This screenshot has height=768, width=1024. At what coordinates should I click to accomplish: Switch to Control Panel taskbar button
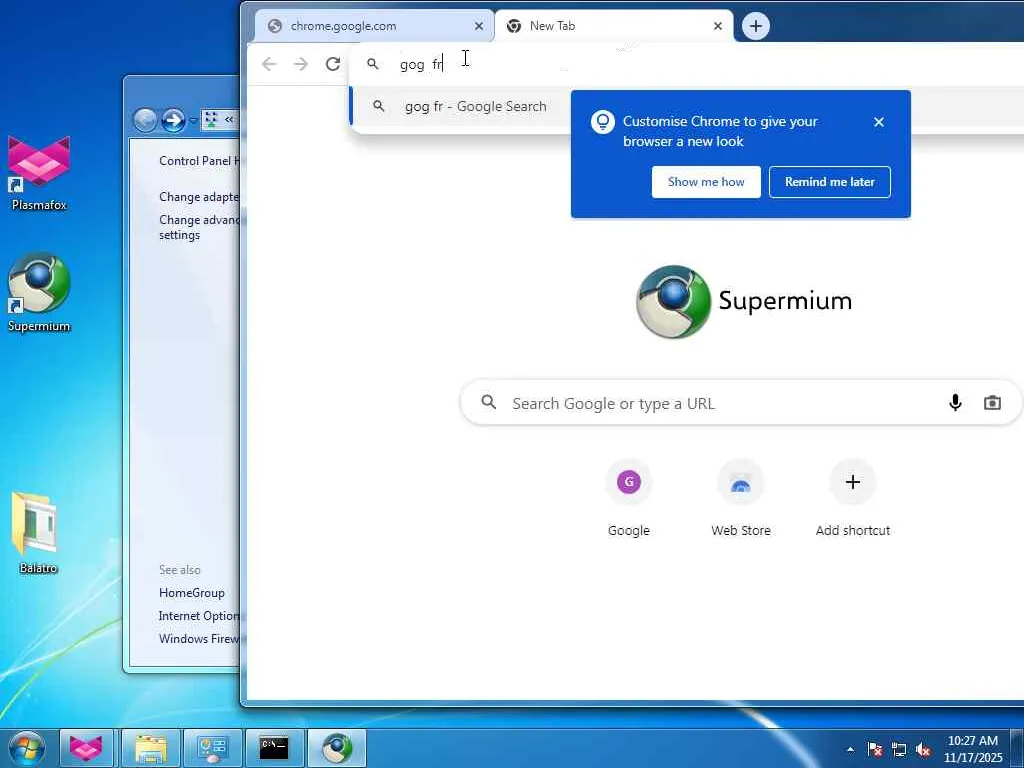point(212,748)
